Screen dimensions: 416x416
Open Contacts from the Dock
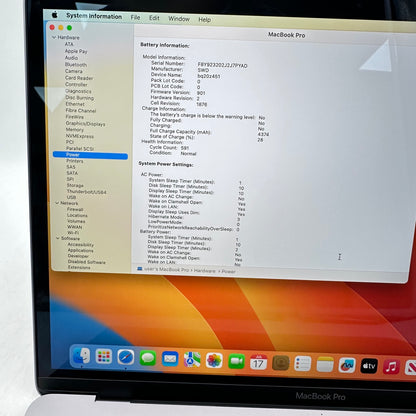point(281,363)
